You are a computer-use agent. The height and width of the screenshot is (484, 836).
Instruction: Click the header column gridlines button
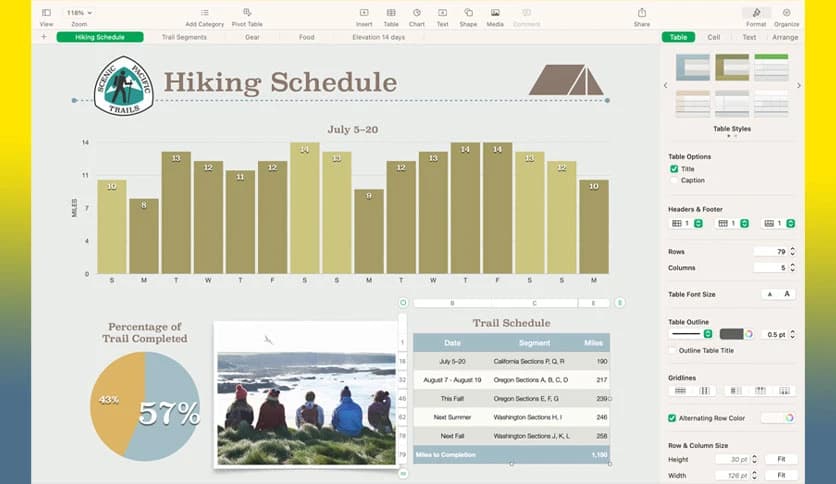(x=735, y=391)
